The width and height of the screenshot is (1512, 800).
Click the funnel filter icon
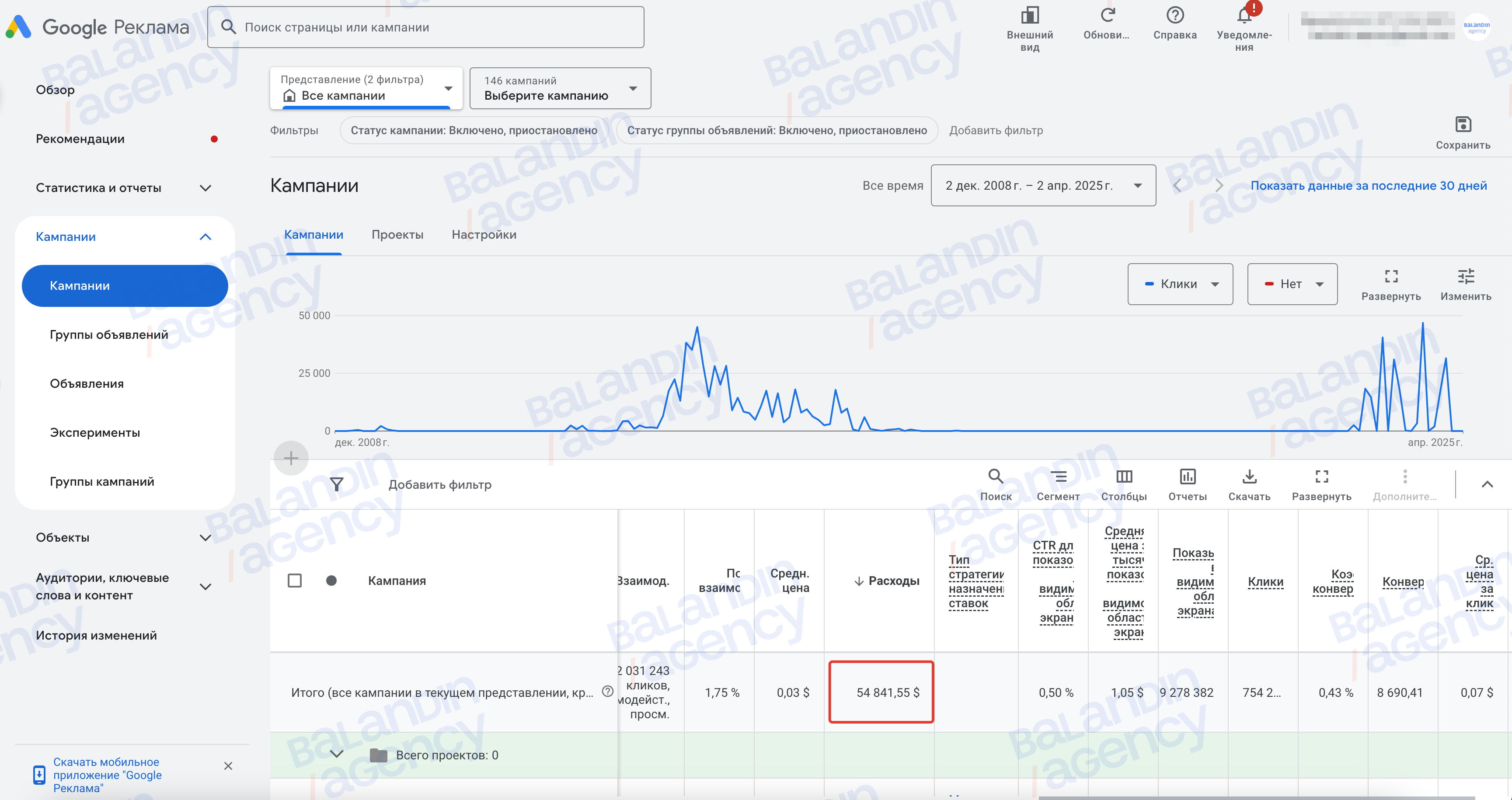(x=336, y=484)
